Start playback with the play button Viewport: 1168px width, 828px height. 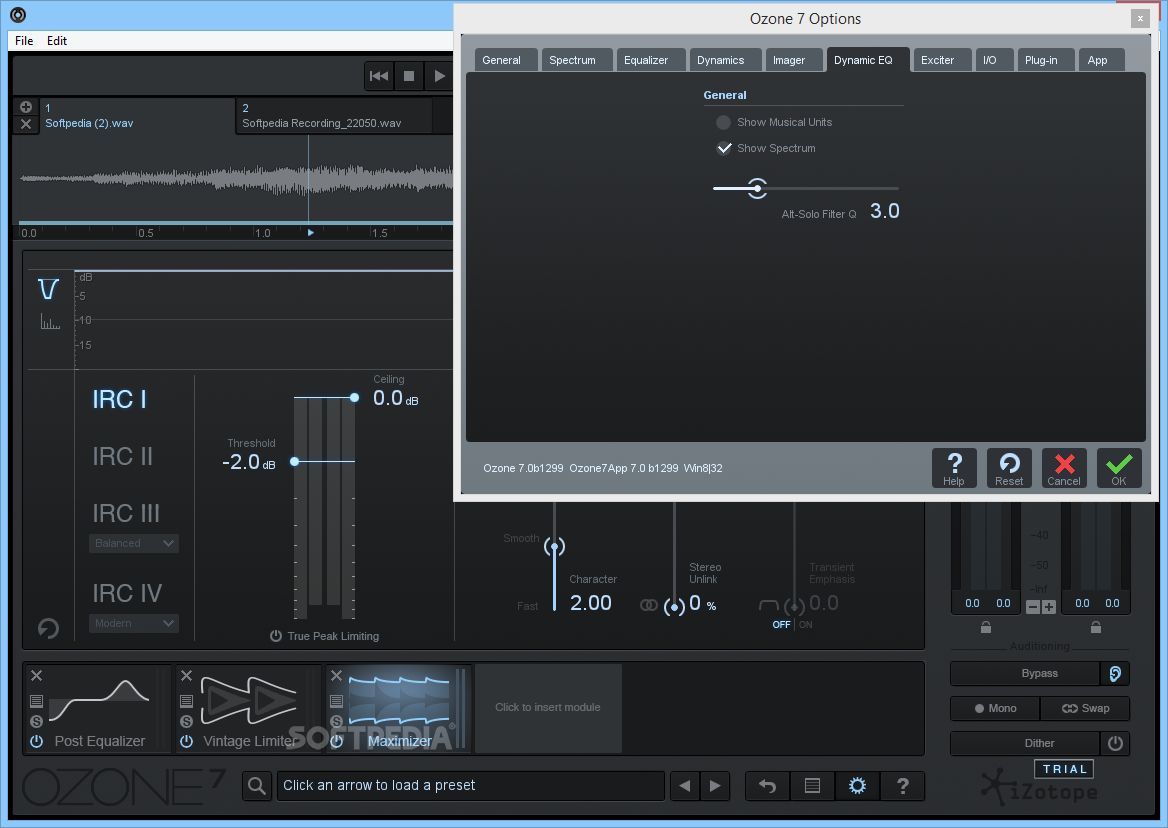coord(439,76)
